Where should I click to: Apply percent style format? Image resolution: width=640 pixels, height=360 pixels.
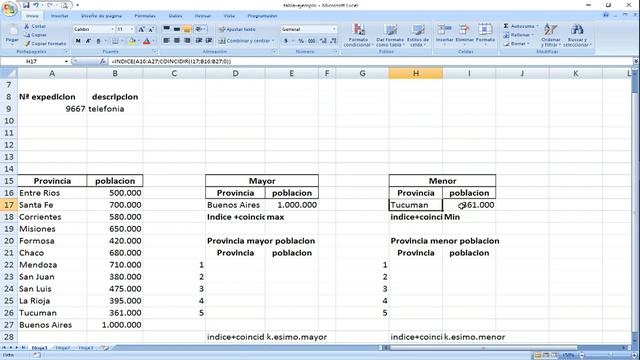point(301,41)
